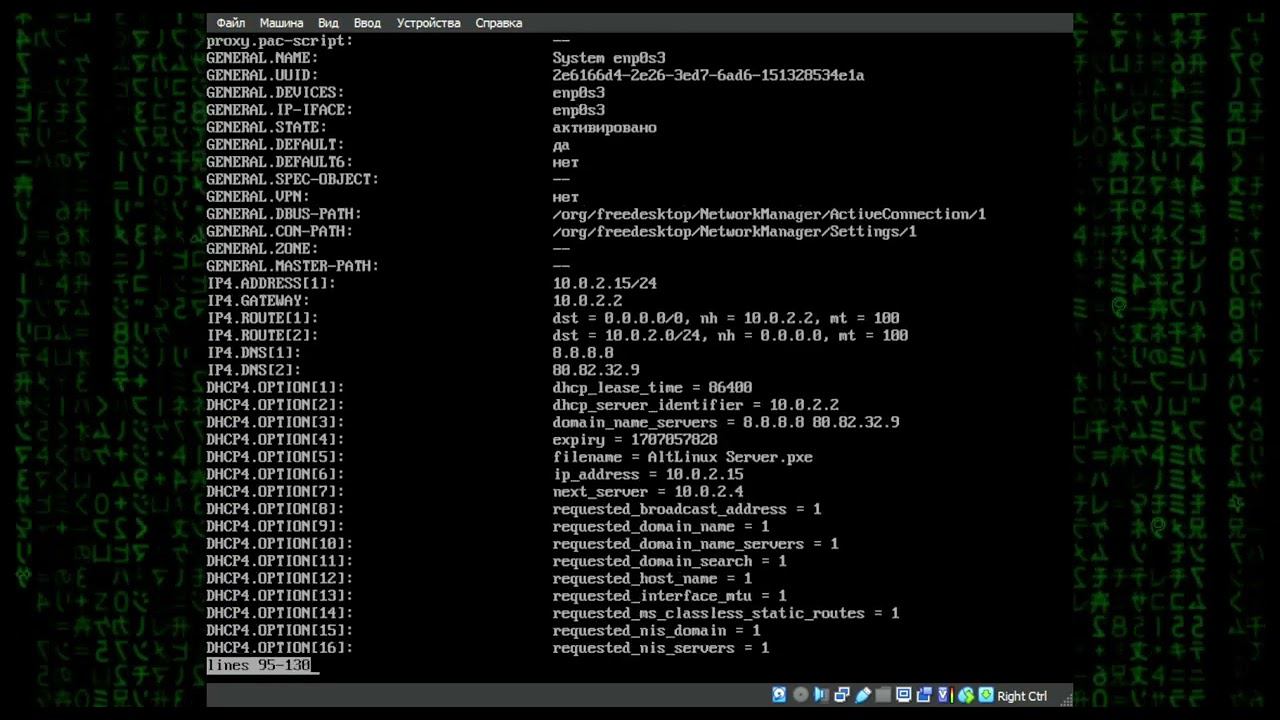Click the optical disc drive icon

click(x=801, y=695)
